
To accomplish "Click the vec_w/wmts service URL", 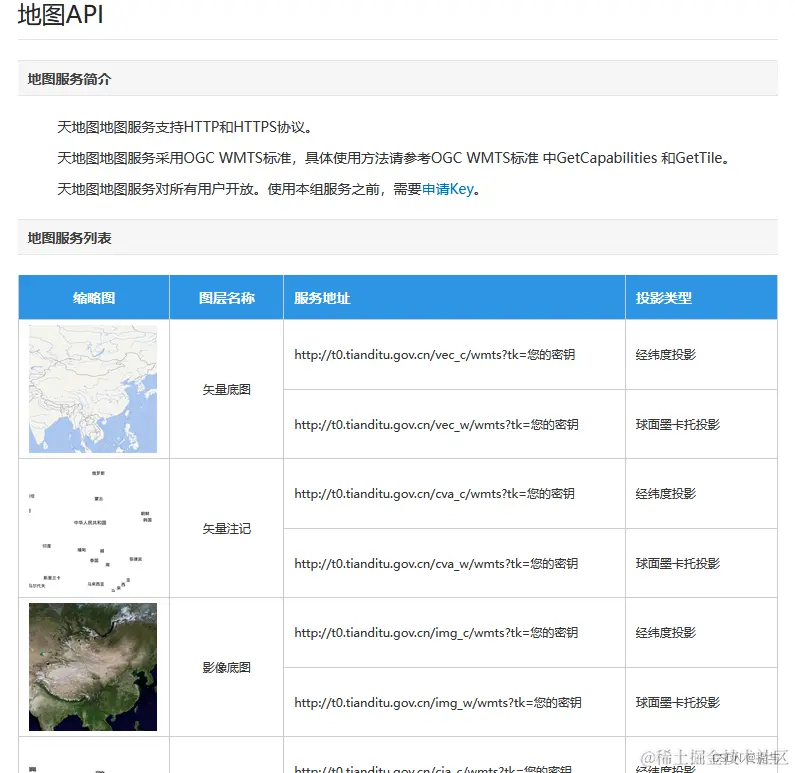I will pyautogui.click(x=436, y=425).
